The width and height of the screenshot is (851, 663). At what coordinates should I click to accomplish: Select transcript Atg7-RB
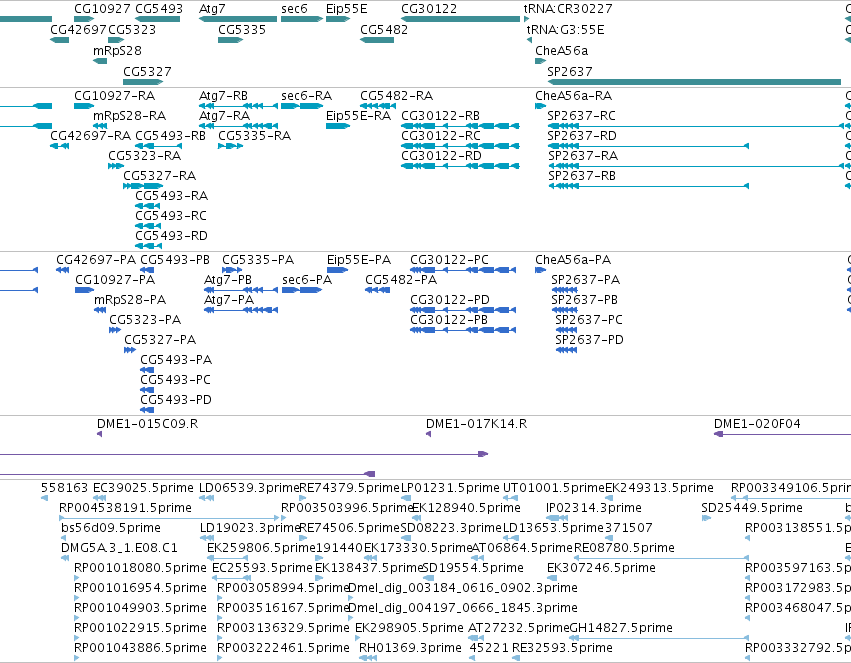[238, 106]
